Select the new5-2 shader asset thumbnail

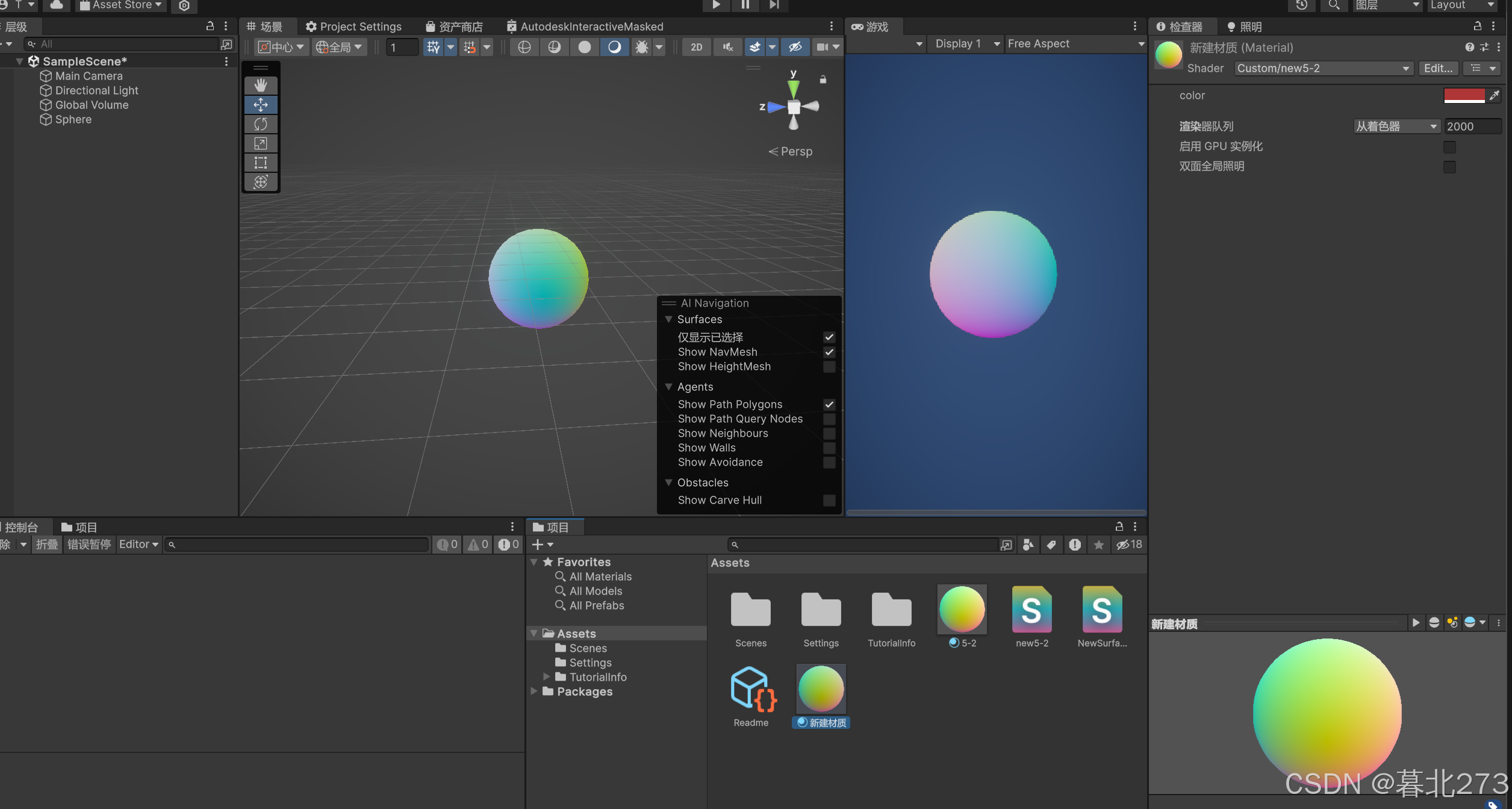pos(1031,610)
